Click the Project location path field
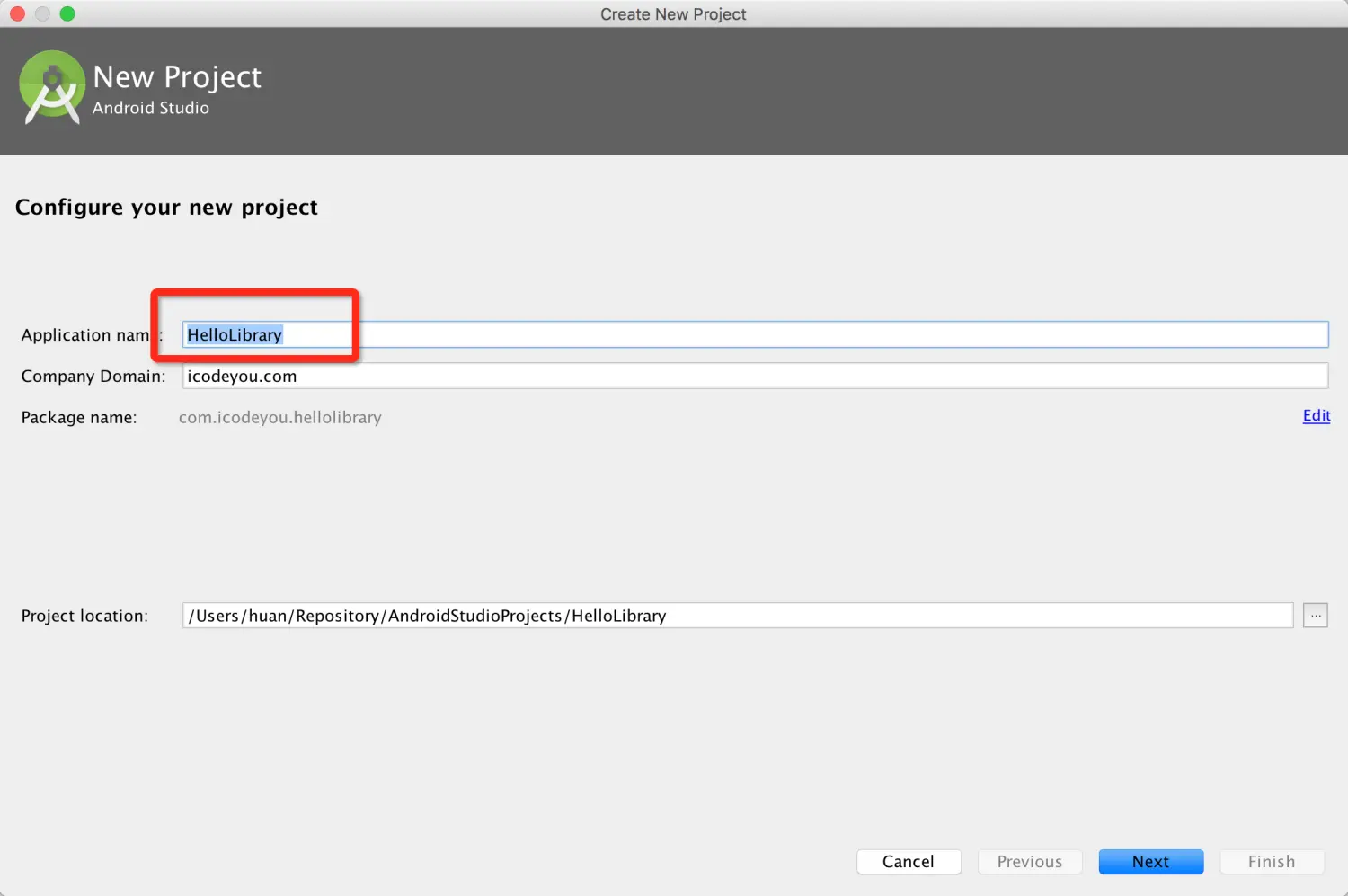 pos(738,616)
